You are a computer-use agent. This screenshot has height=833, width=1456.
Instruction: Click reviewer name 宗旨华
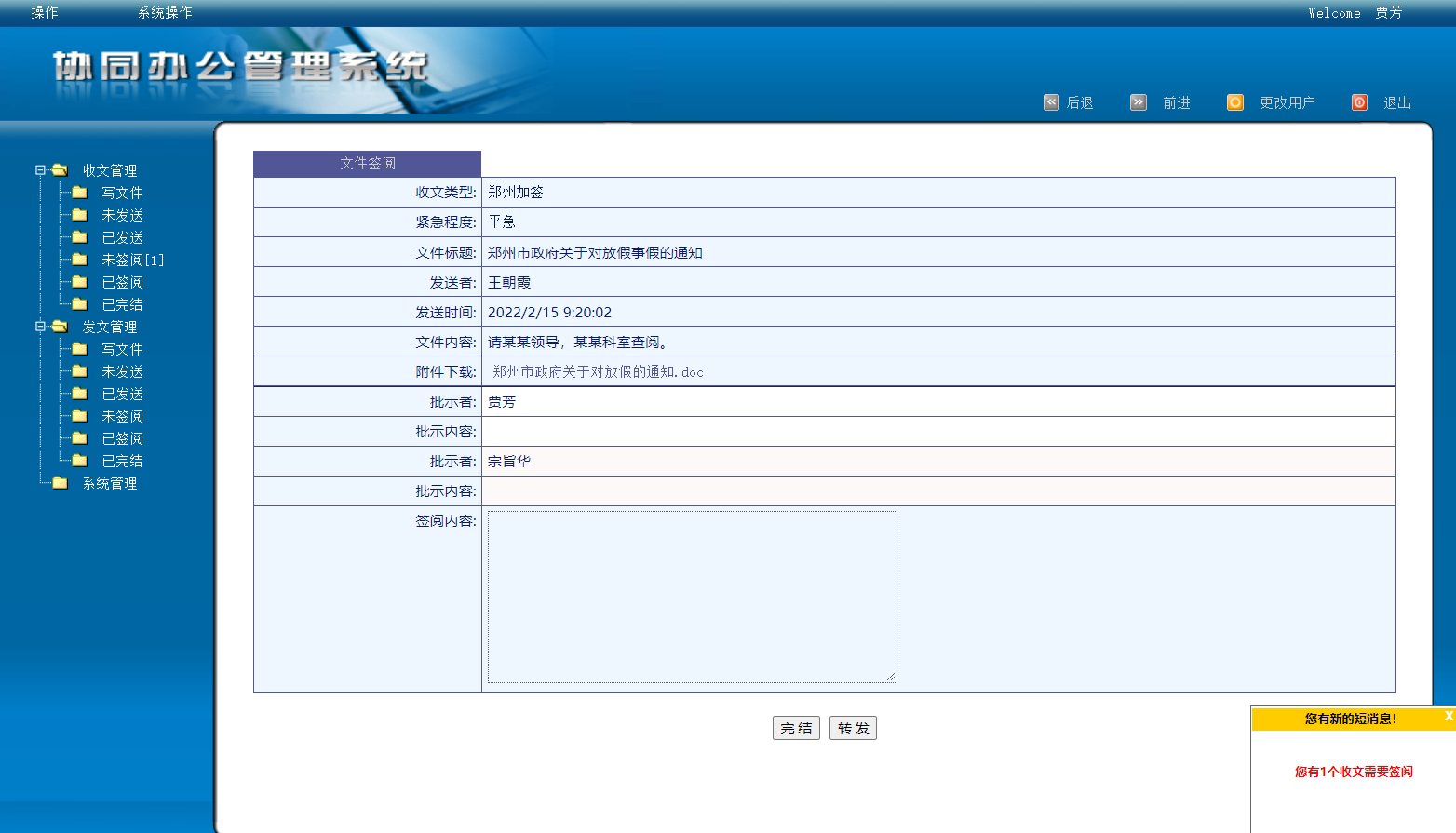509,461
